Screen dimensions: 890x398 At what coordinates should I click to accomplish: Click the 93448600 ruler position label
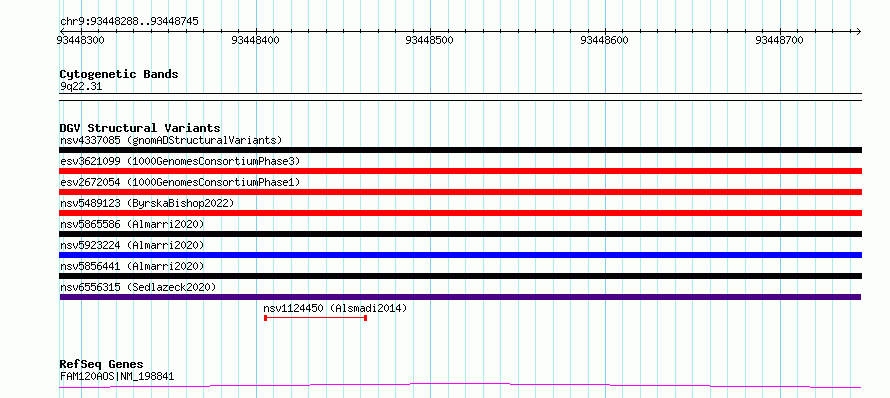(x=605, y=40)
